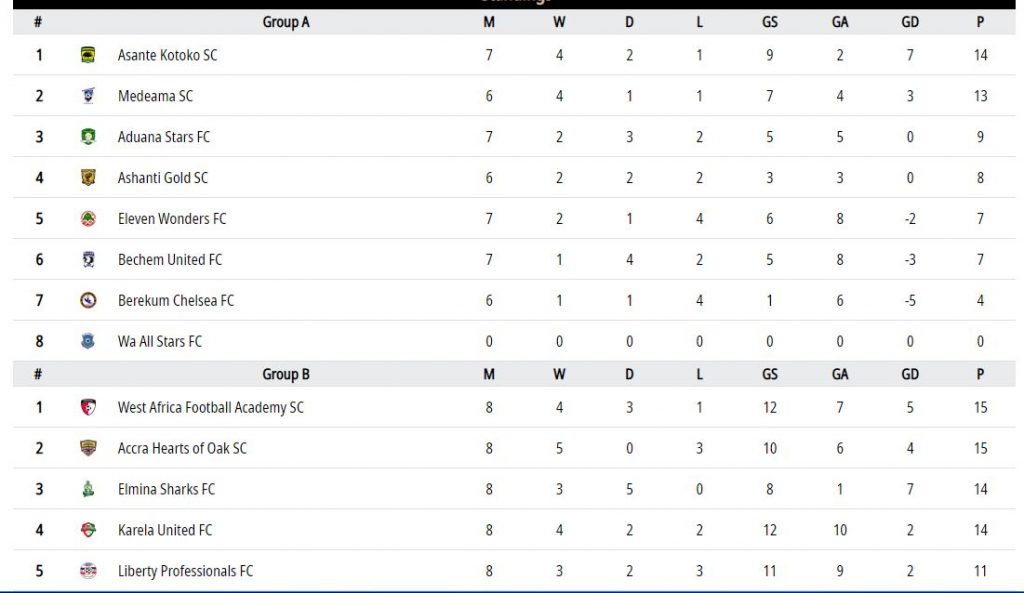
Task: Click the Liberty Professionals FC logo
Action: pyautogui.click(x=88, y=571)
